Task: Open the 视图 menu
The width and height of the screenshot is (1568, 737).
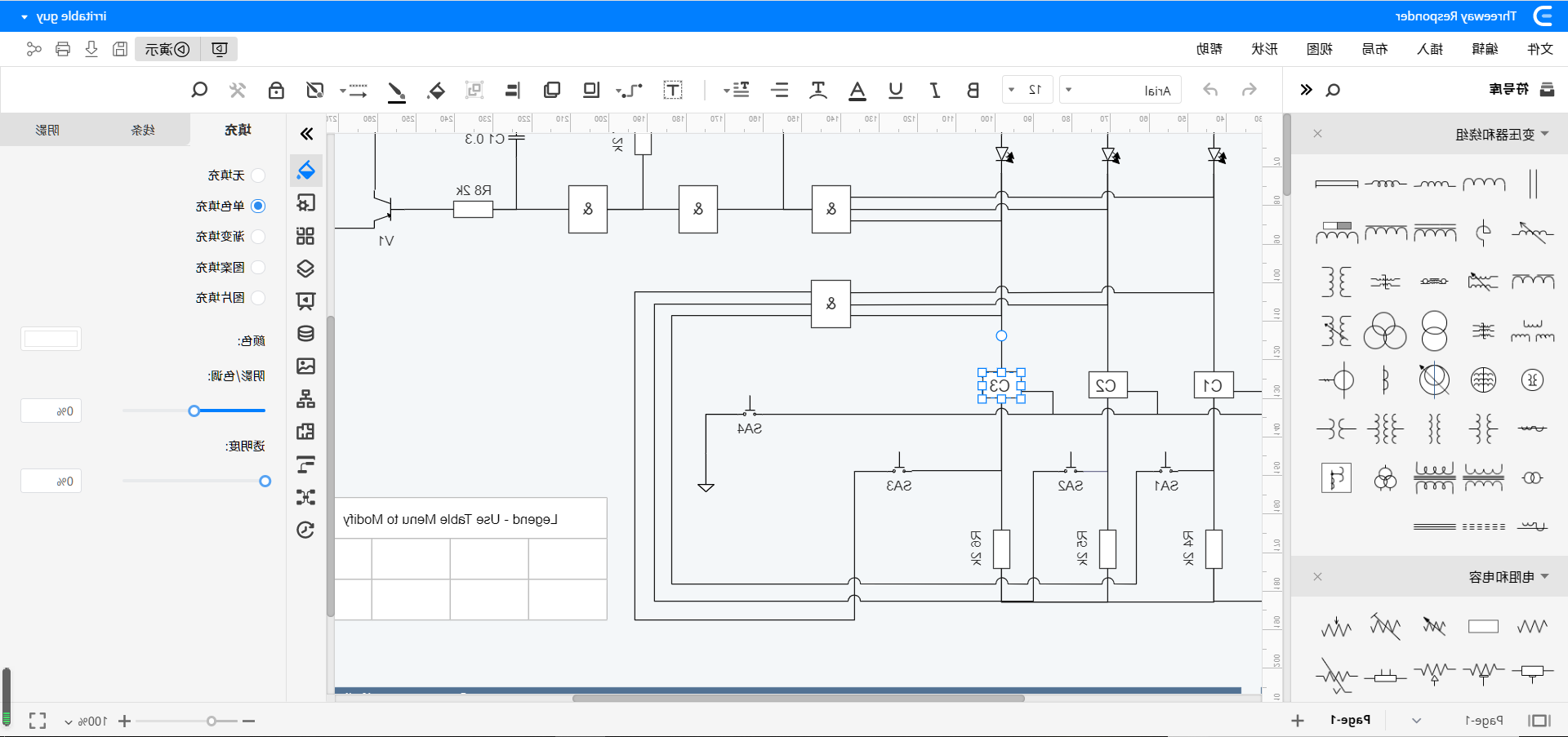Action: 1320,49
